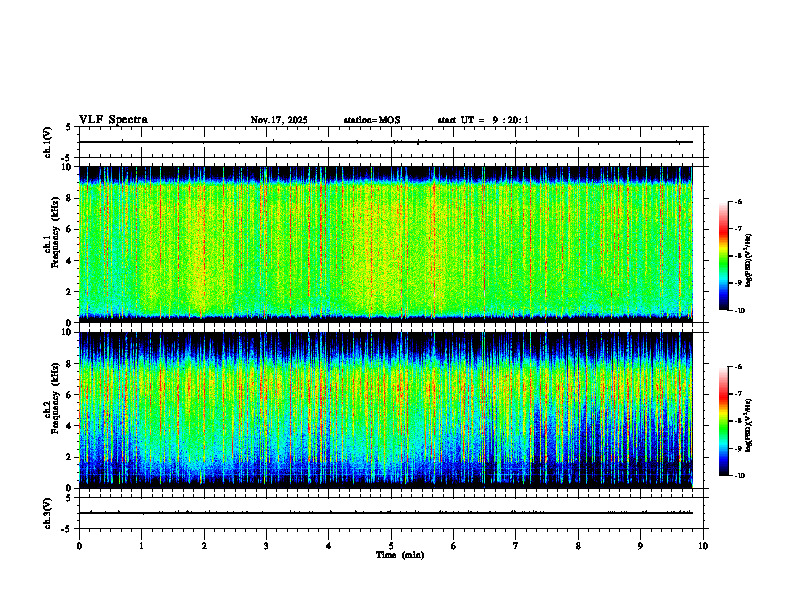Viewport: 792px width, 612px height.
Task: Click the time axis tick label "9"
Action: 640,546
